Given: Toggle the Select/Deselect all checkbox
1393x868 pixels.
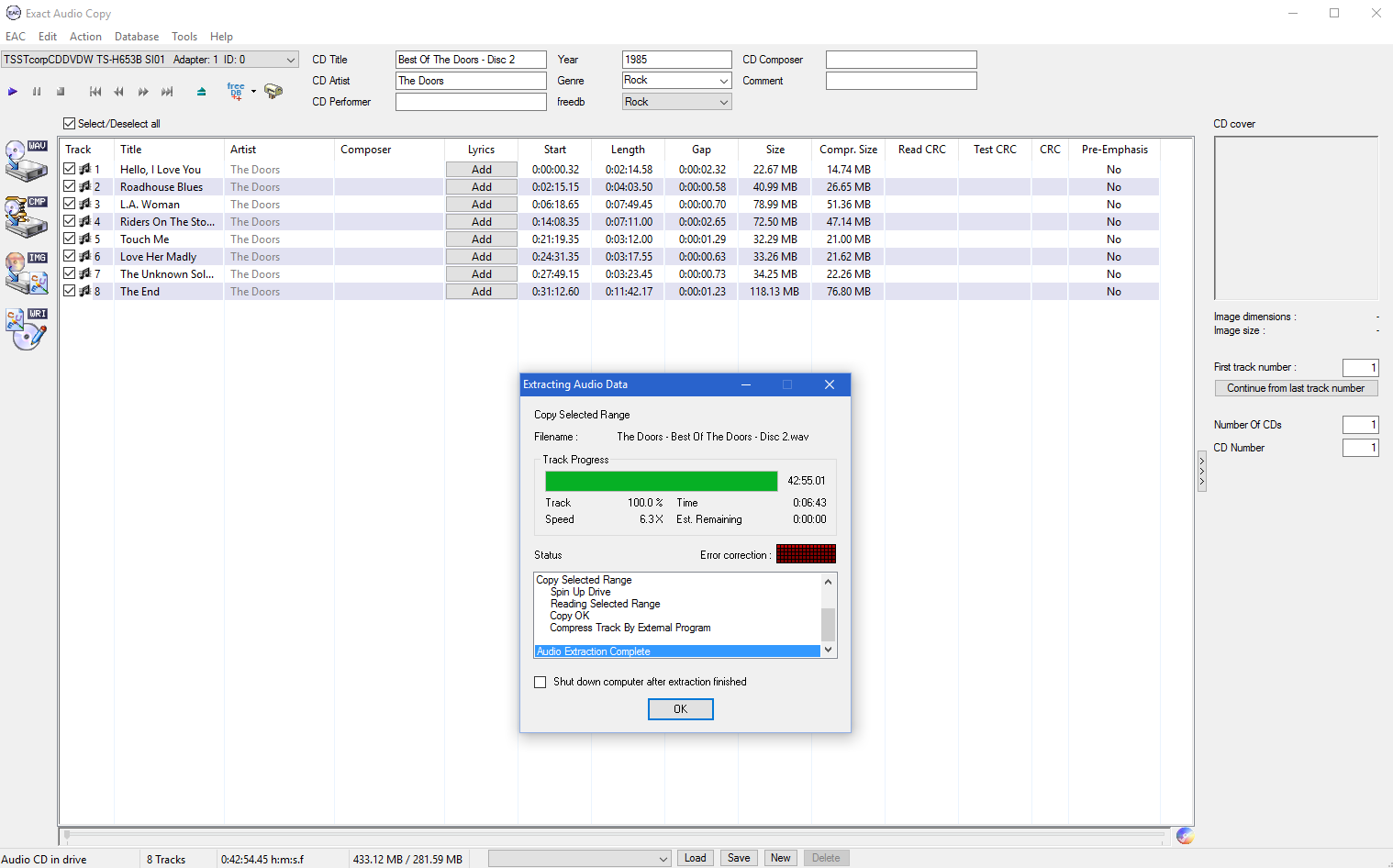Looking at the screenshot, I should (x=69, y=124).
